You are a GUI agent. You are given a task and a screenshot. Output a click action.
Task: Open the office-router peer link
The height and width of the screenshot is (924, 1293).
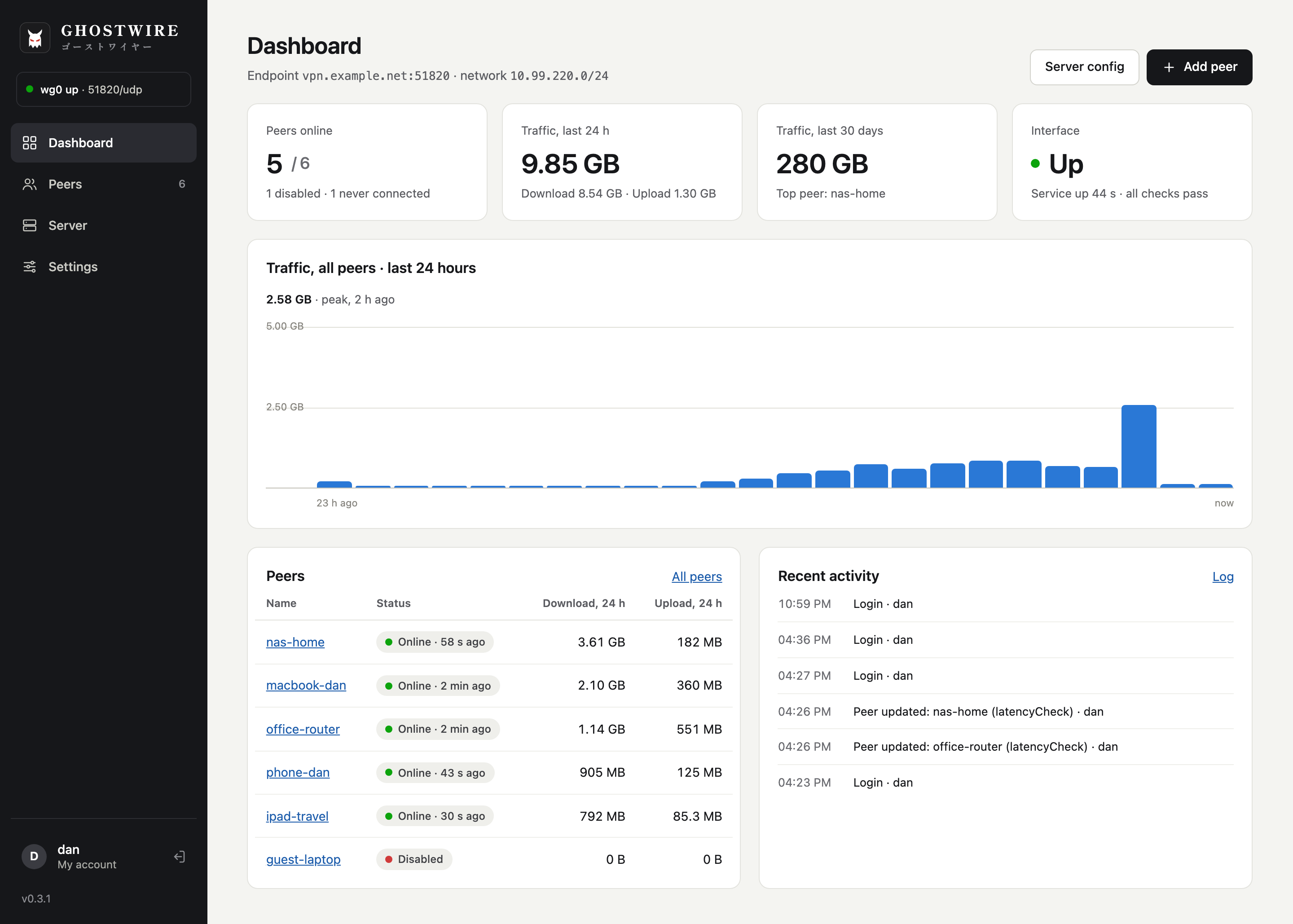[x=303, y=729]
